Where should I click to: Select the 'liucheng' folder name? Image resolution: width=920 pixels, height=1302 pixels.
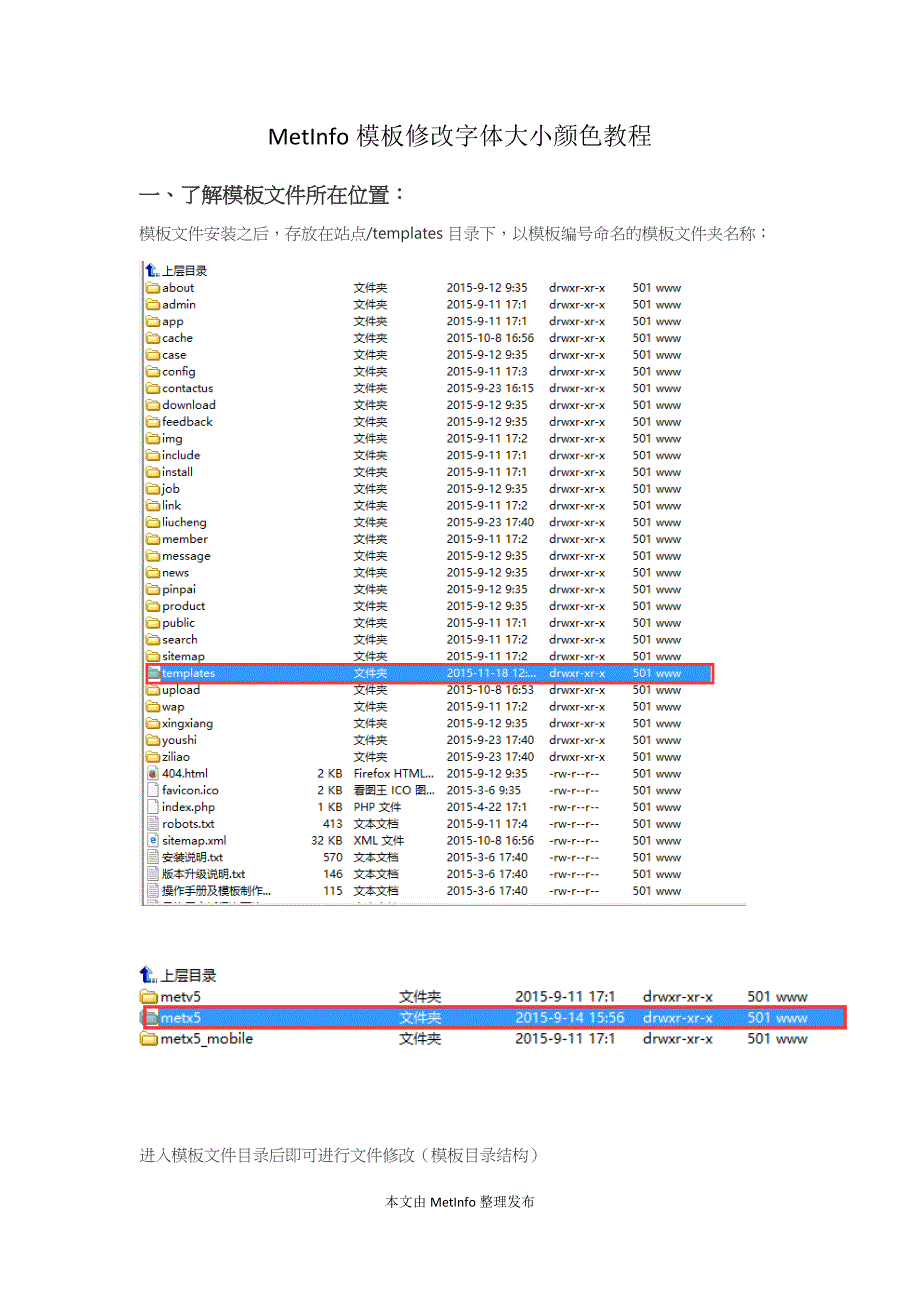184,522
